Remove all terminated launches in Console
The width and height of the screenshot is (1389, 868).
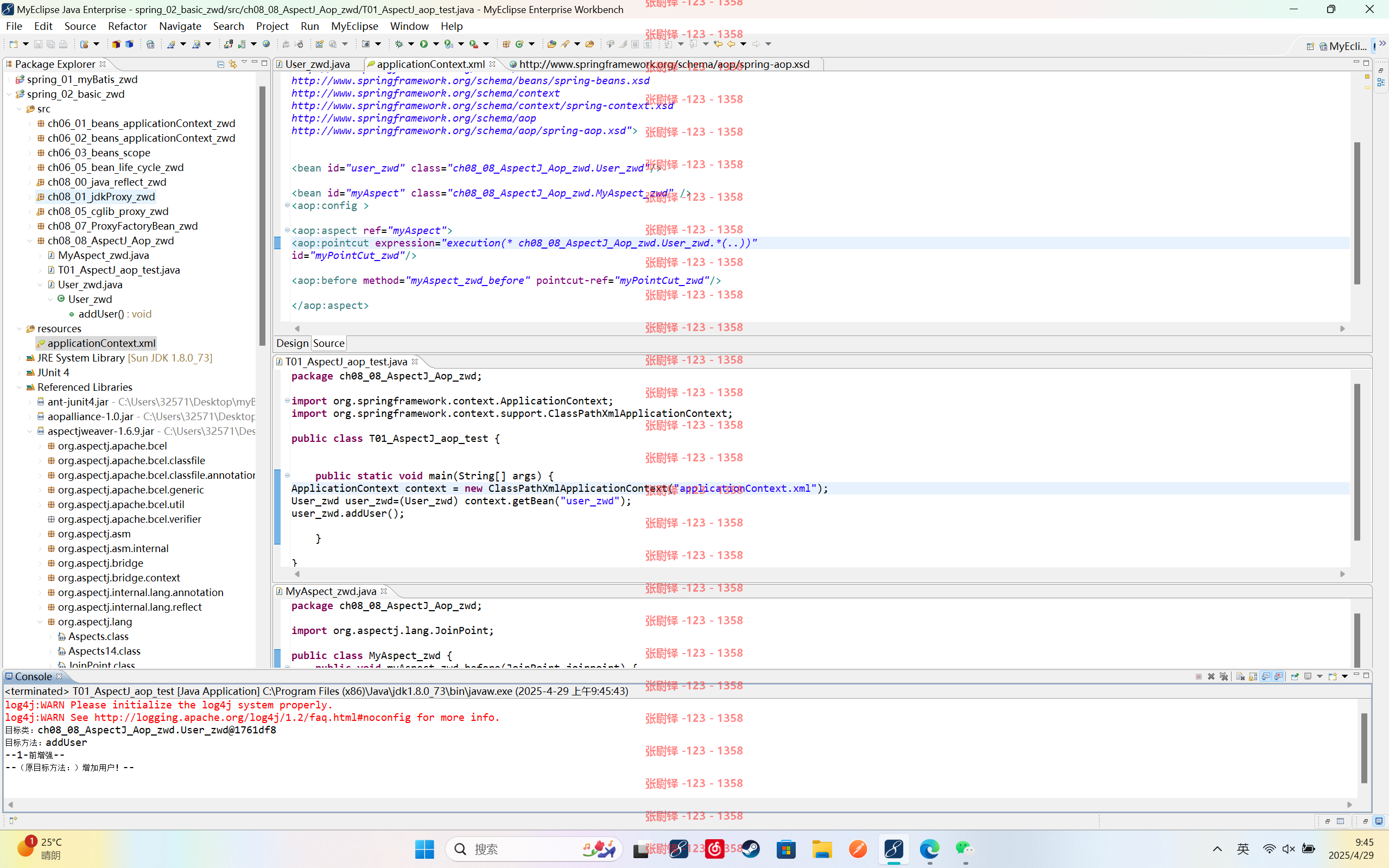[1223, 676]
